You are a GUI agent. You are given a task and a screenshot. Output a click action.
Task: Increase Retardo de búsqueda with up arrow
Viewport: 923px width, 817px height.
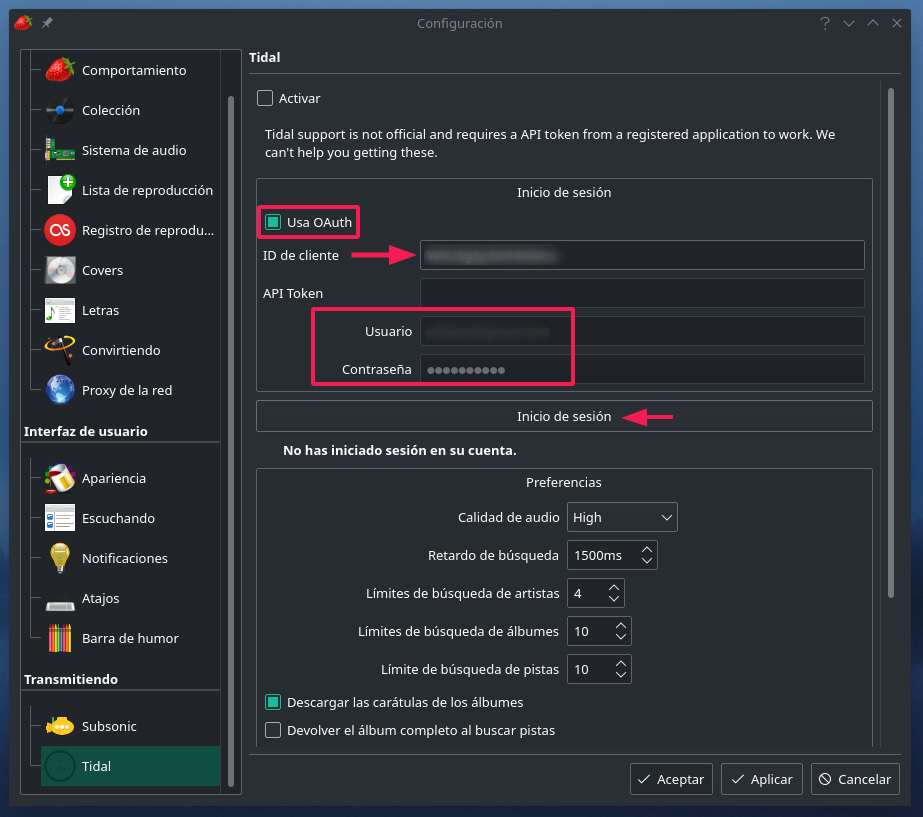[x=647, y=549]
